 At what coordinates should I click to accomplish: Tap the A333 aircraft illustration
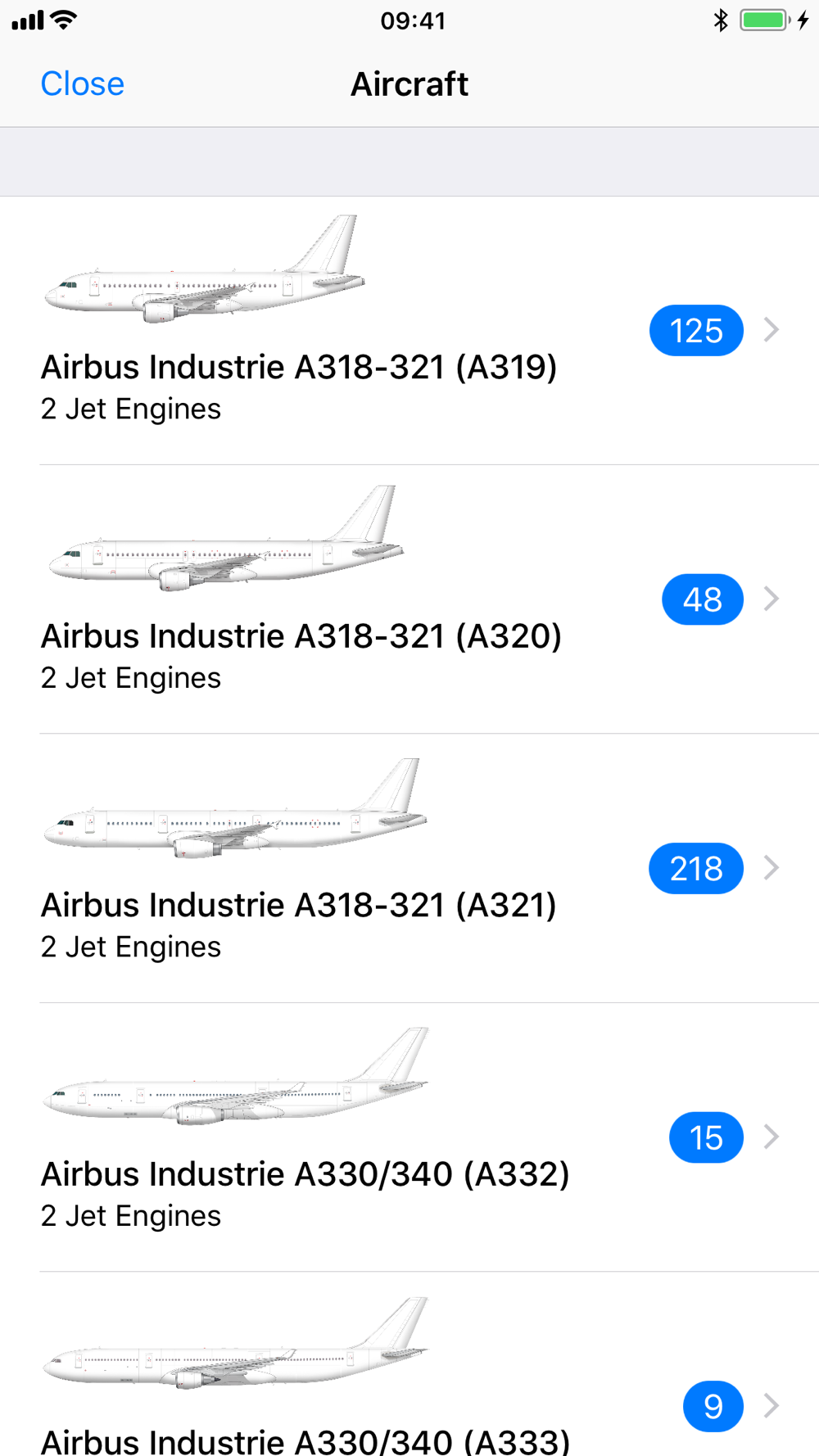(235, 1343)
